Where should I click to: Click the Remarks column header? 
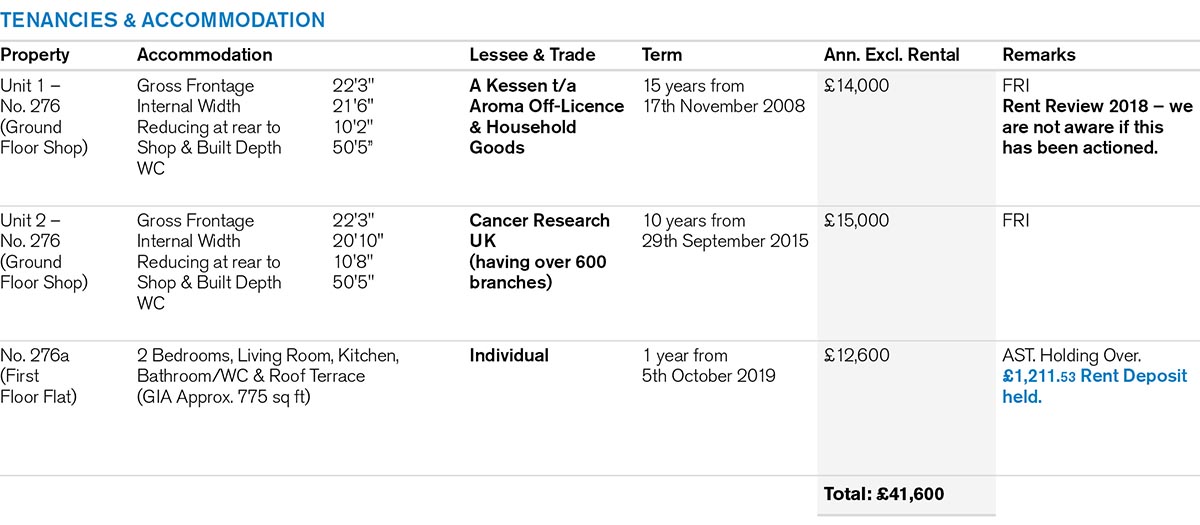[x=1039, y=55]
